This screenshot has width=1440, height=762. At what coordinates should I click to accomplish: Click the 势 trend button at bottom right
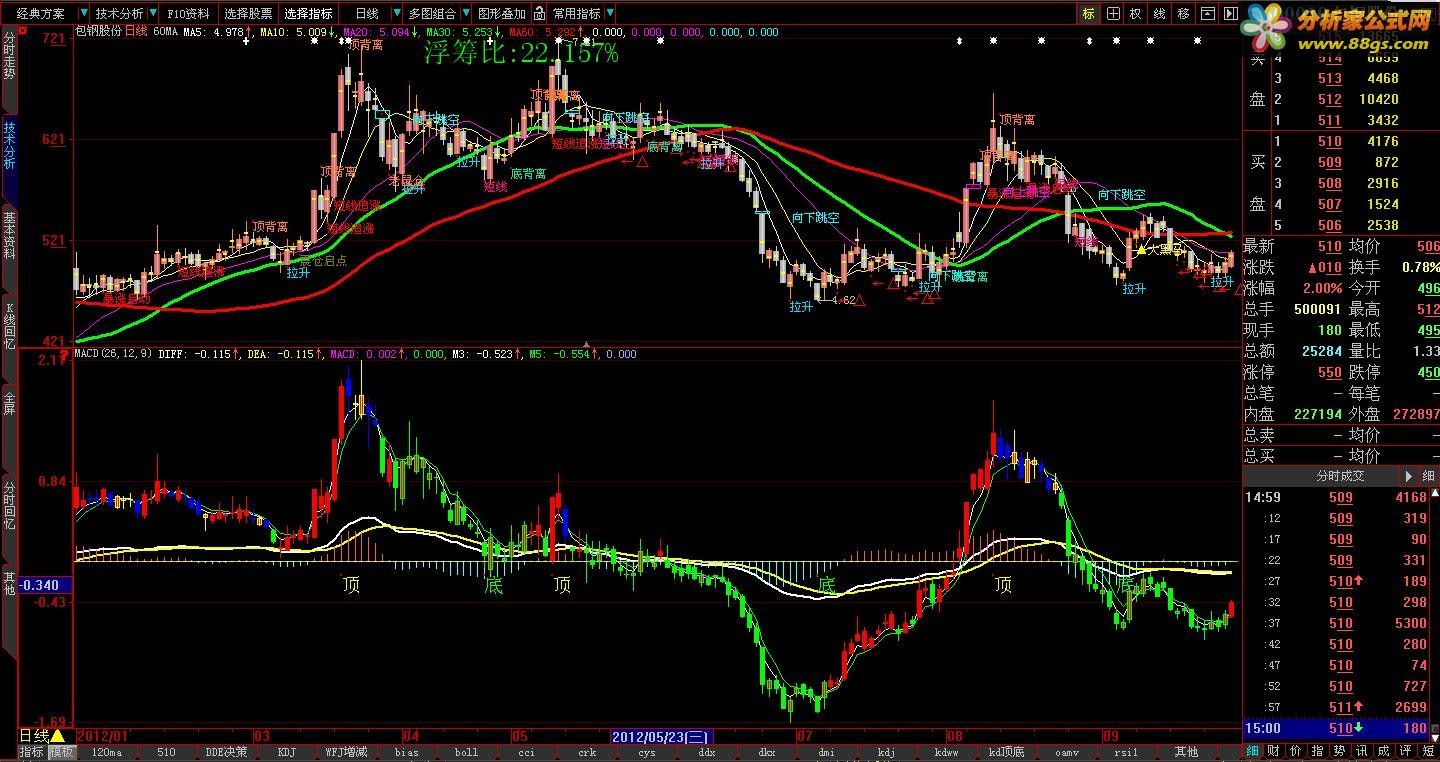pyautogui.click(x=1340, y=751)
